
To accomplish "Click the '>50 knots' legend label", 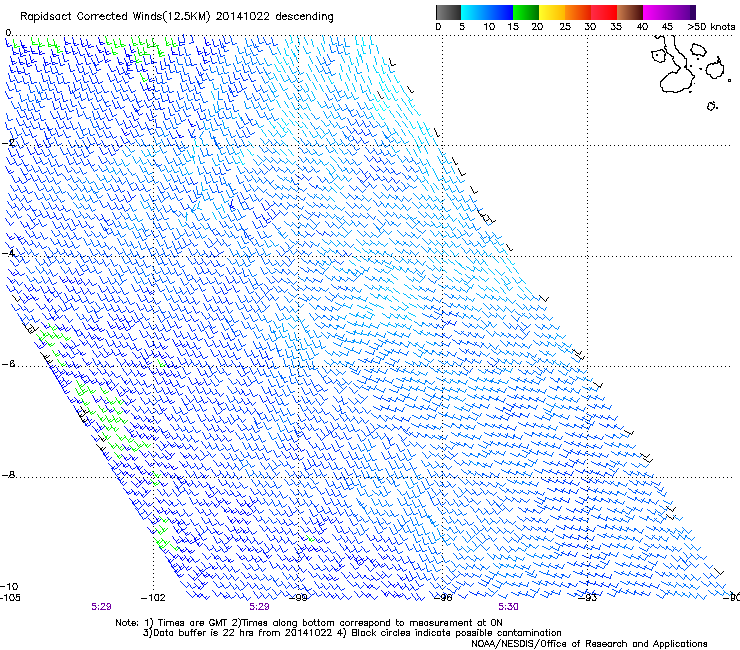I will [x=711, y=27].
